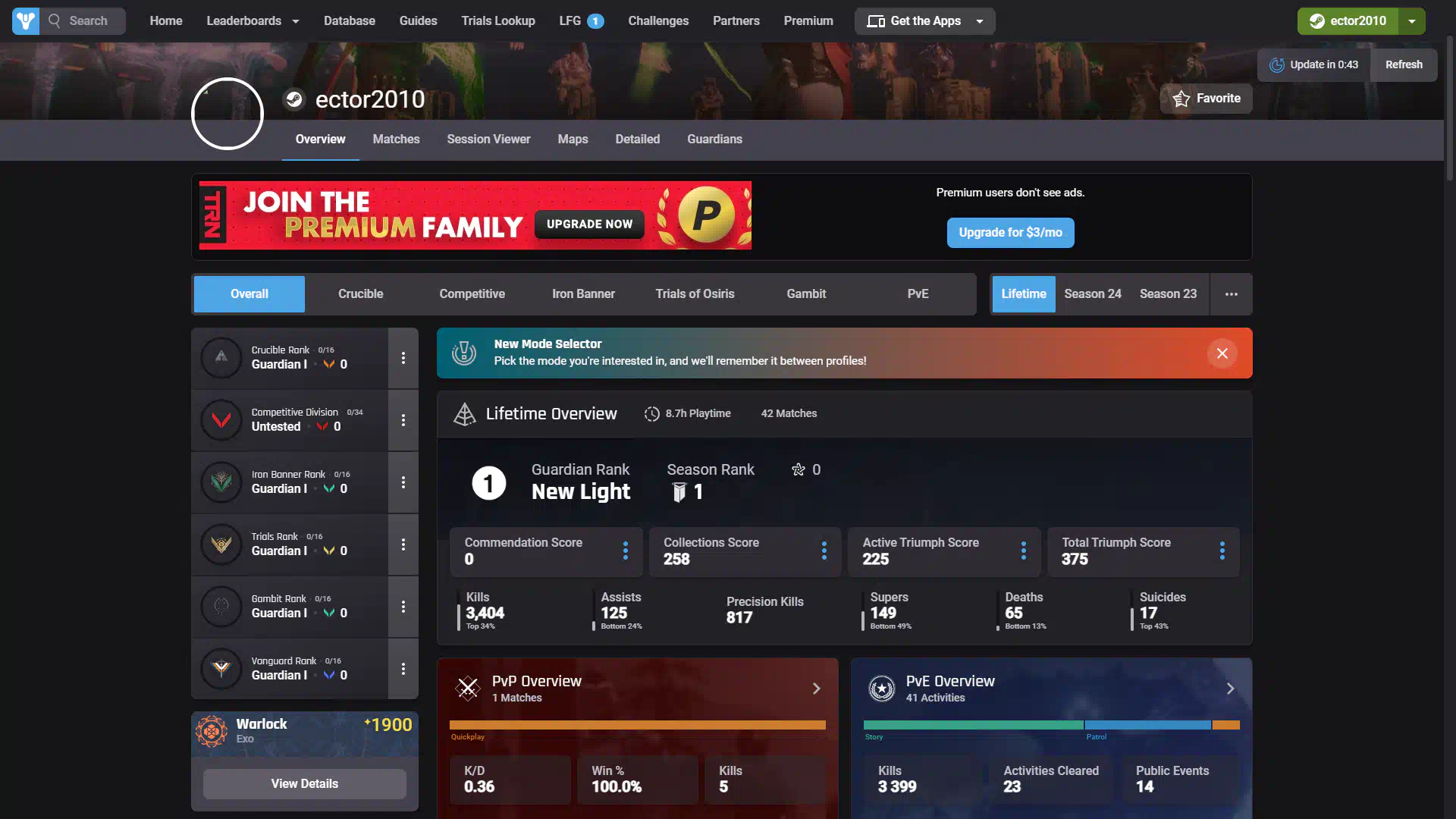Open more seasons ellipsis menu

[1232, 294]
